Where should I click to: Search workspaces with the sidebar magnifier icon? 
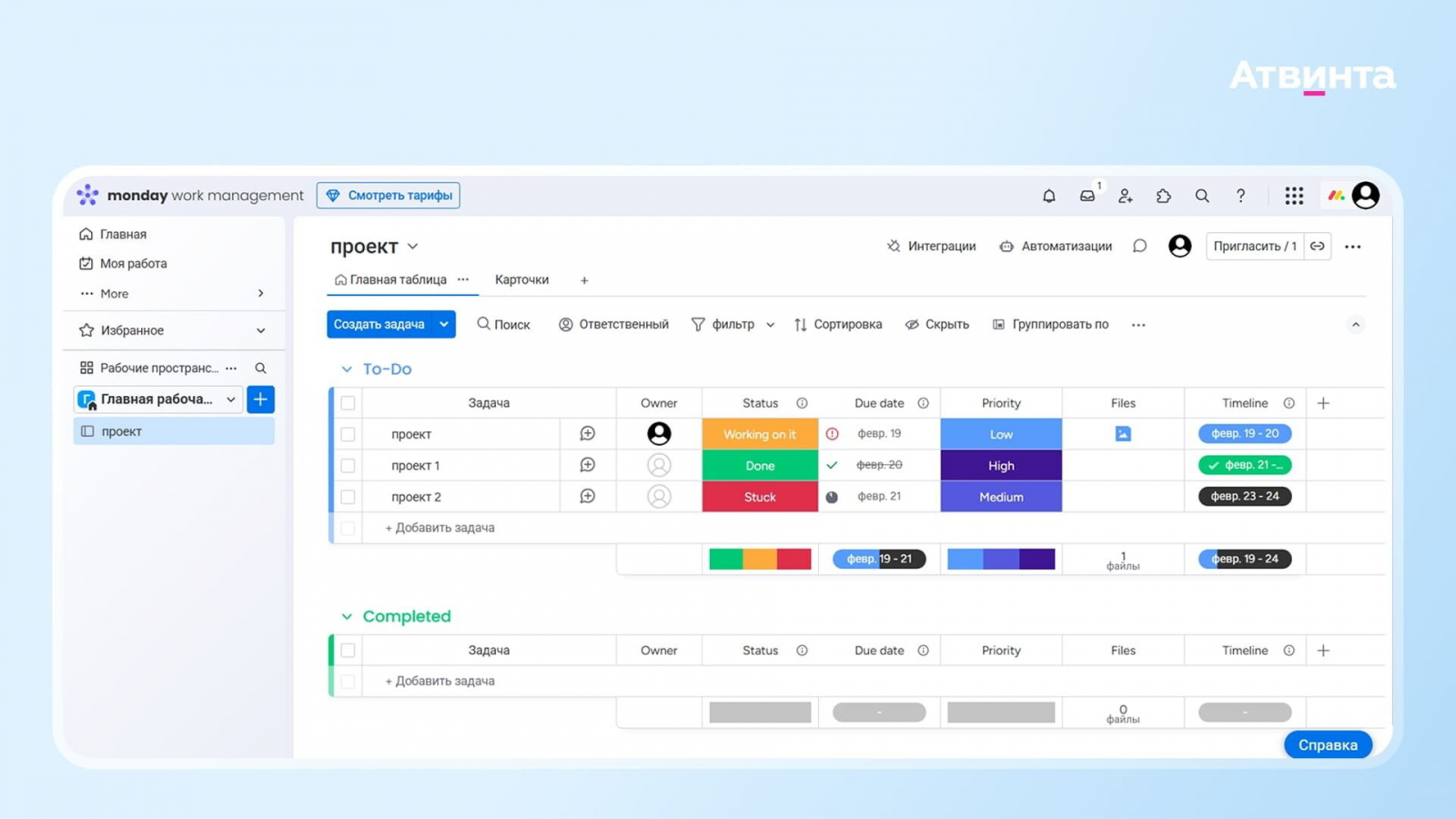[260, 368]
